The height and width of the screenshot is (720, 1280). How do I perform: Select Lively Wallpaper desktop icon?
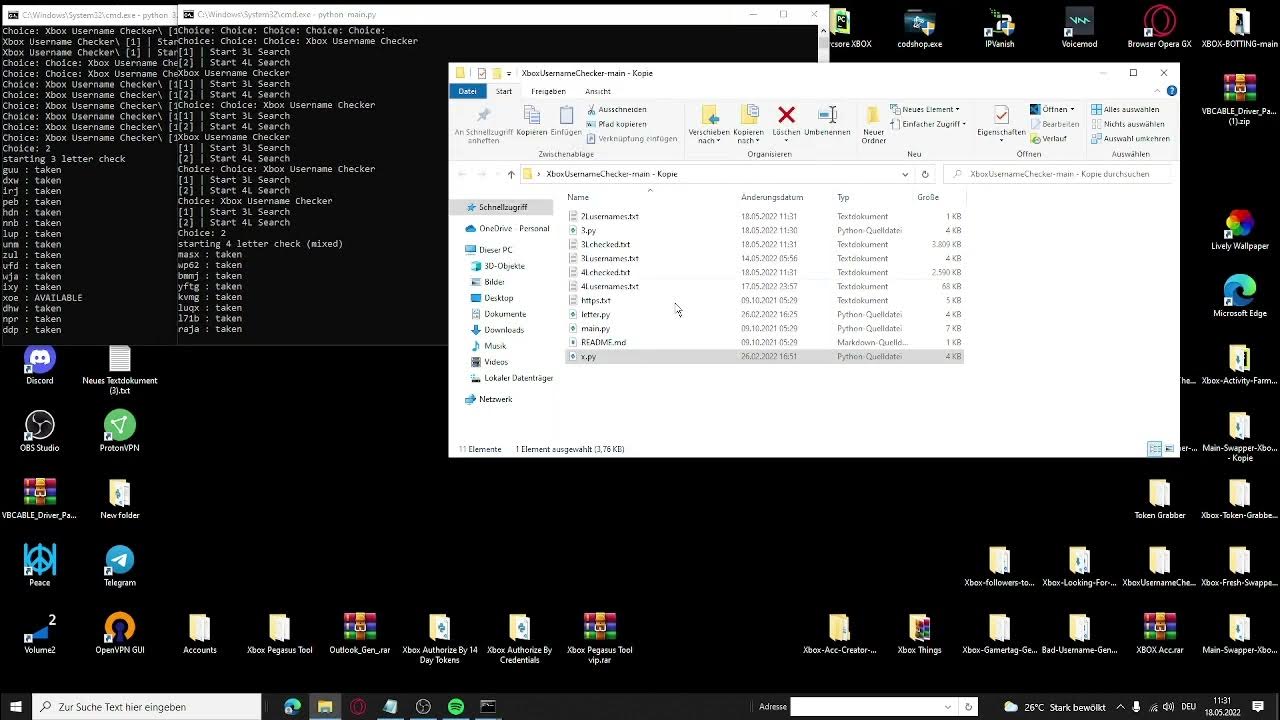click(x=1239, y=229)
